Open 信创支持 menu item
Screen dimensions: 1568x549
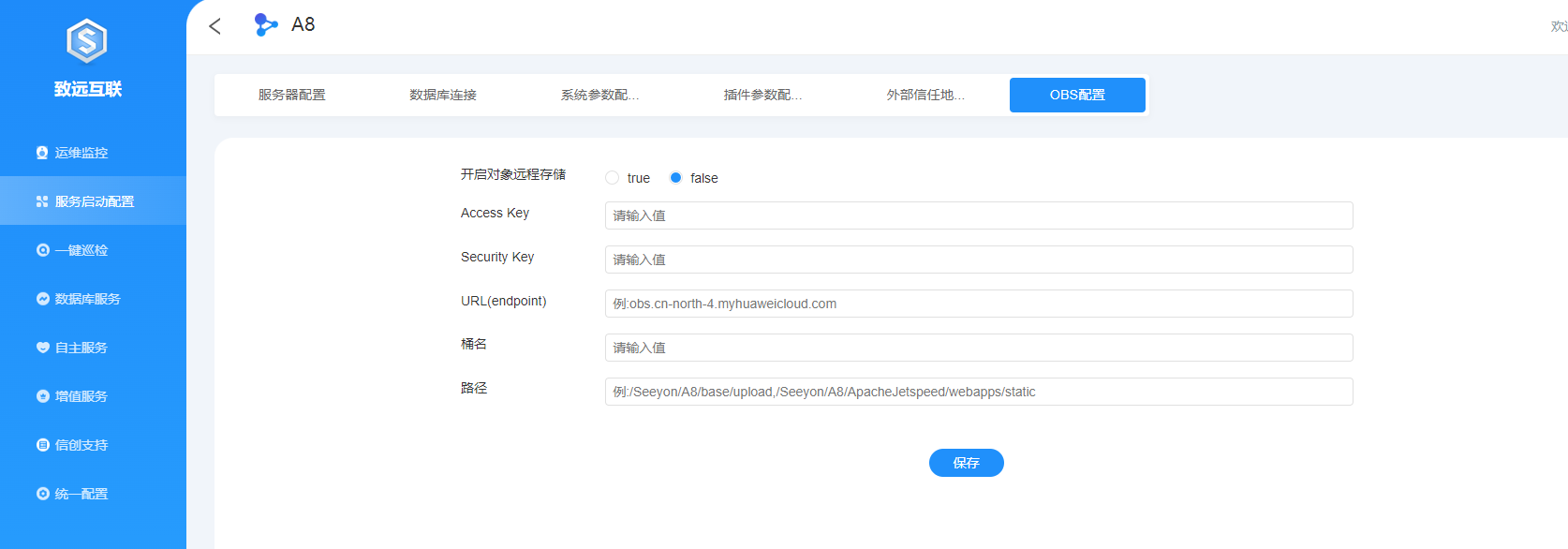[93, 445]
